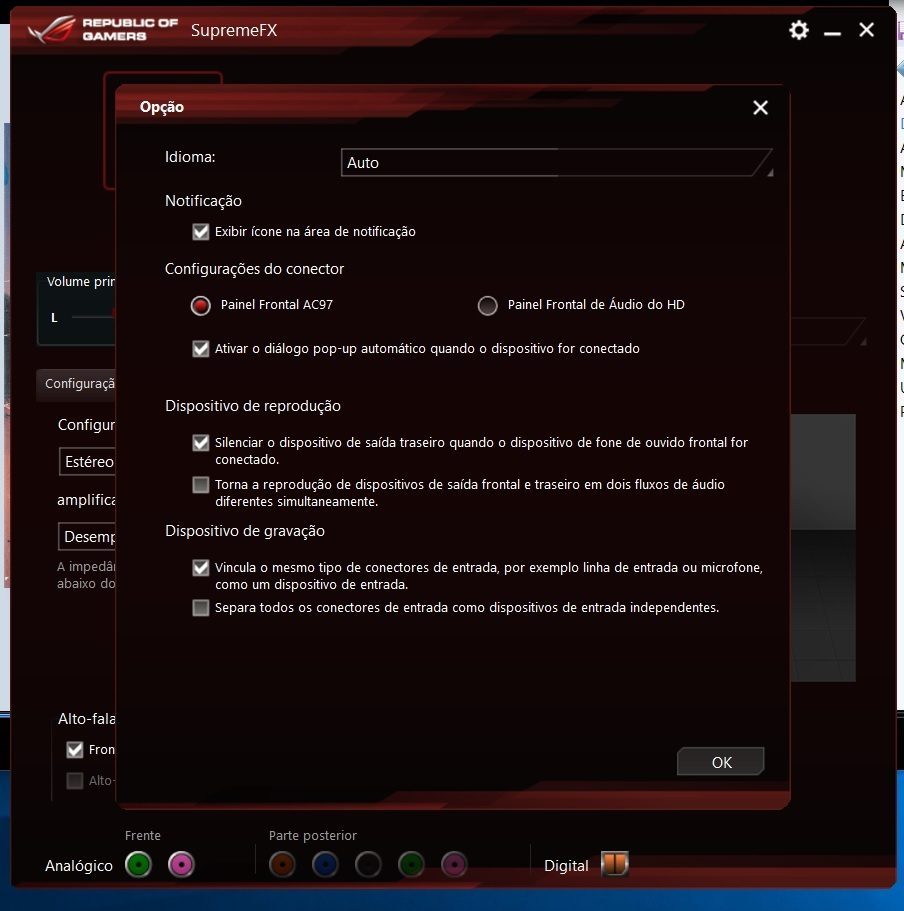Open the Idioma Auto dropdown
The width and height of the screenshot is (904, 911).
(557, 163)
